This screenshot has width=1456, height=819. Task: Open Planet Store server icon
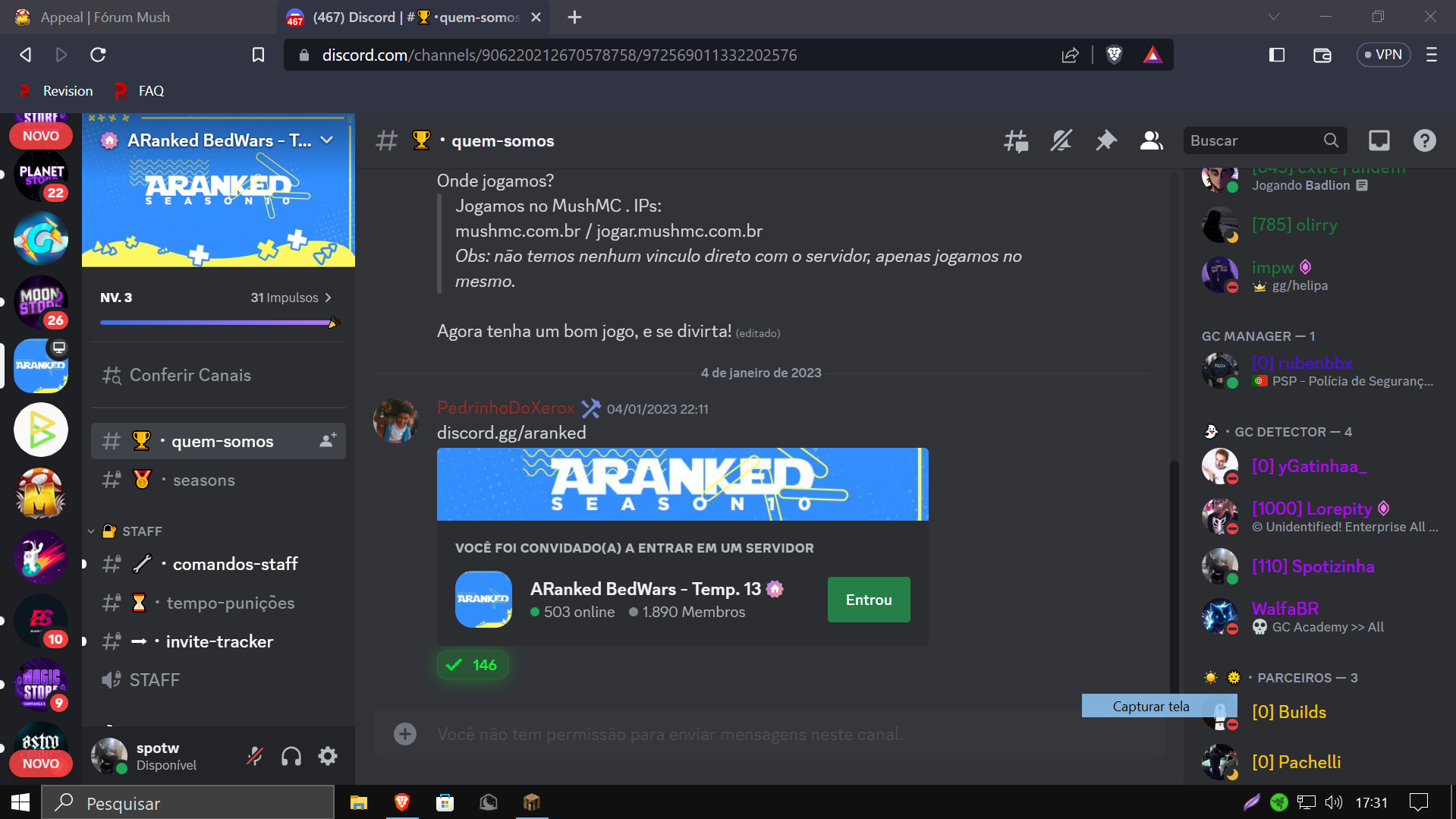(x=41, y=175)
